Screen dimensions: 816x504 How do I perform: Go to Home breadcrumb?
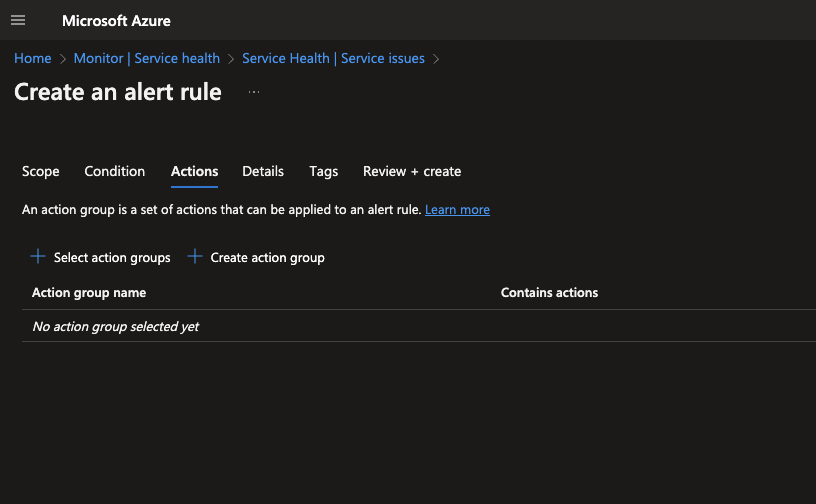click(33, 58)
